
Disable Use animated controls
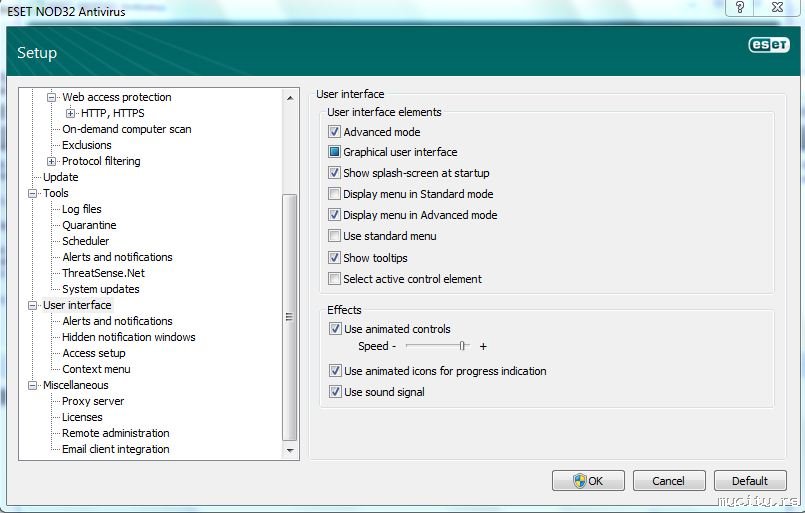pyautogui.click(x=335, y=329)
